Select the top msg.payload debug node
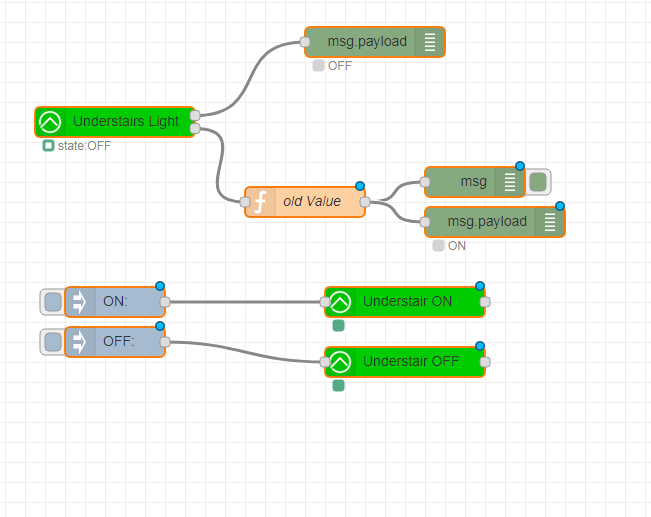This screenshot has width=651, height=517. [375, 42]
